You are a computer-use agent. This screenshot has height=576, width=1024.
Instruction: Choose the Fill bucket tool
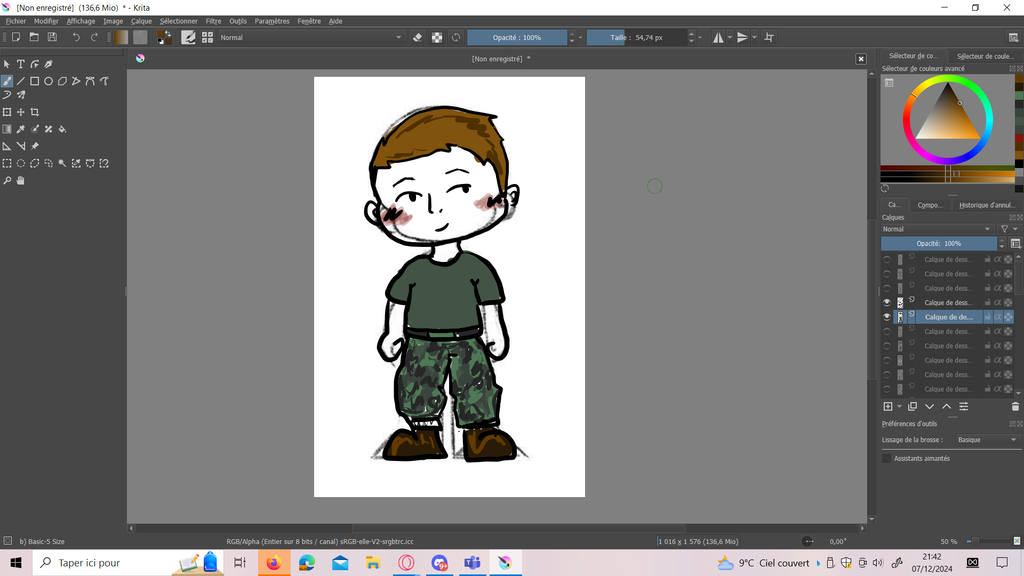pos(62,129)
